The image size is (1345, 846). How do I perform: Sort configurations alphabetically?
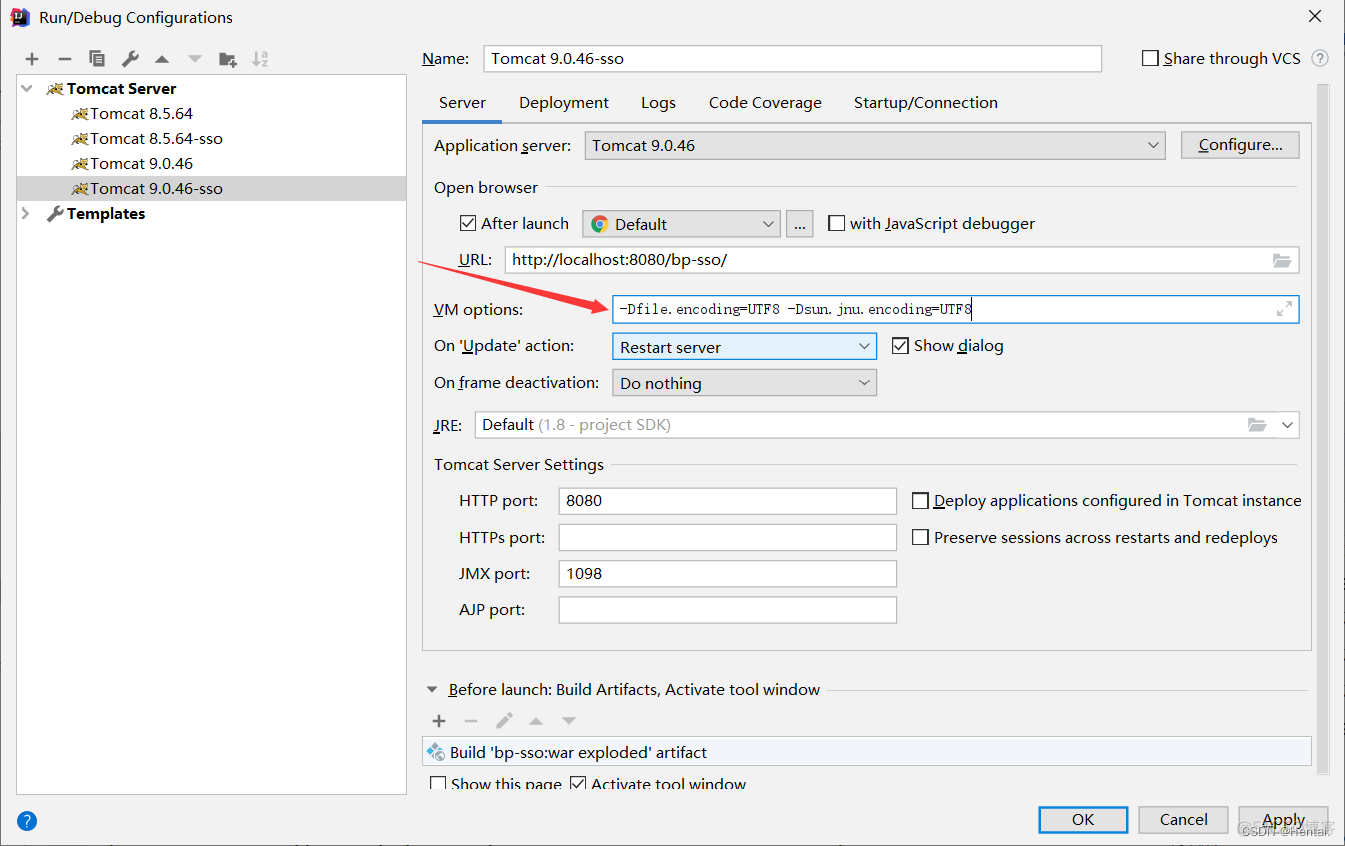(x=260, y=59)
